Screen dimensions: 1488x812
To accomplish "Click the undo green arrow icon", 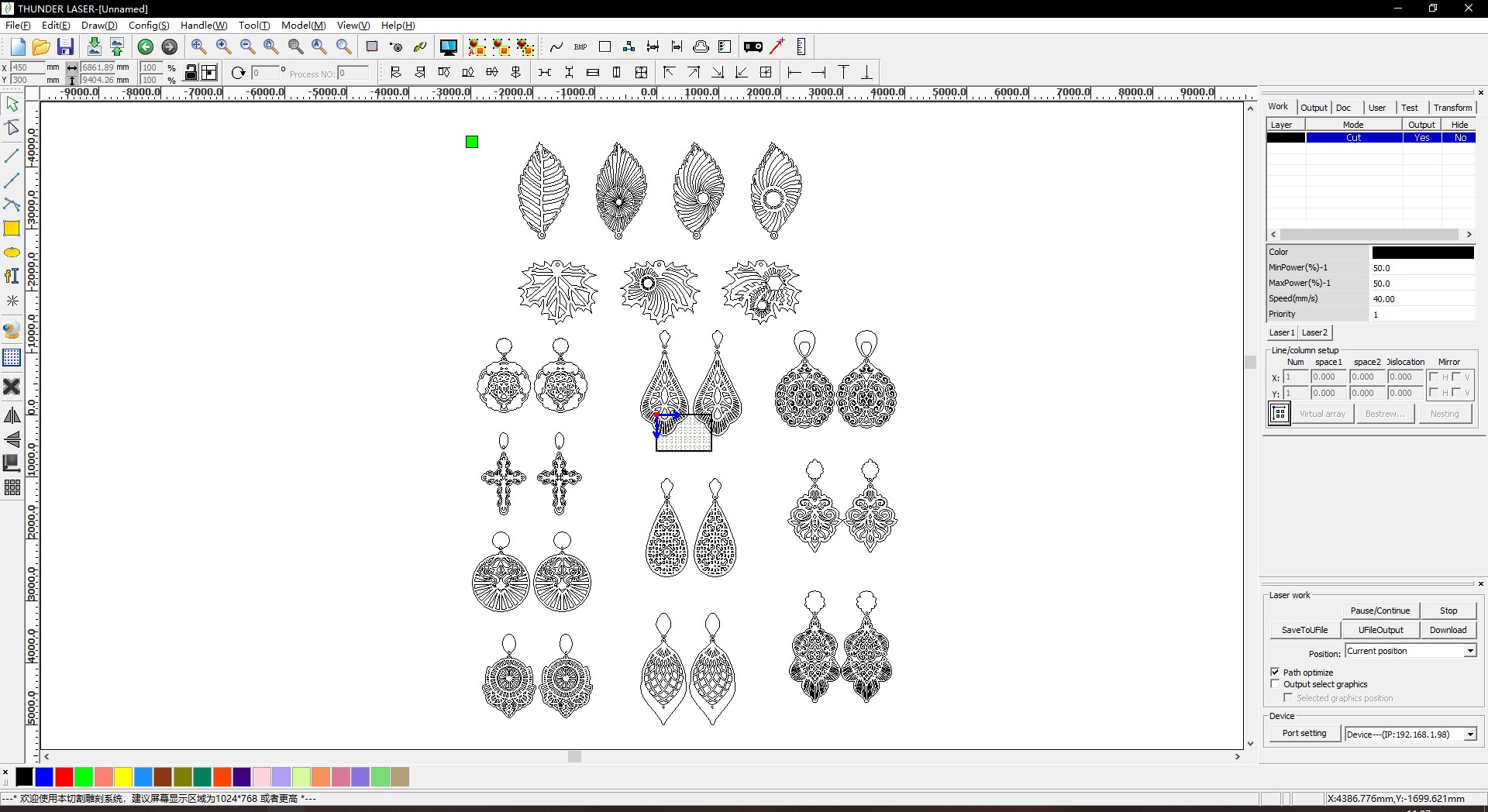I will tap(145, 47).
